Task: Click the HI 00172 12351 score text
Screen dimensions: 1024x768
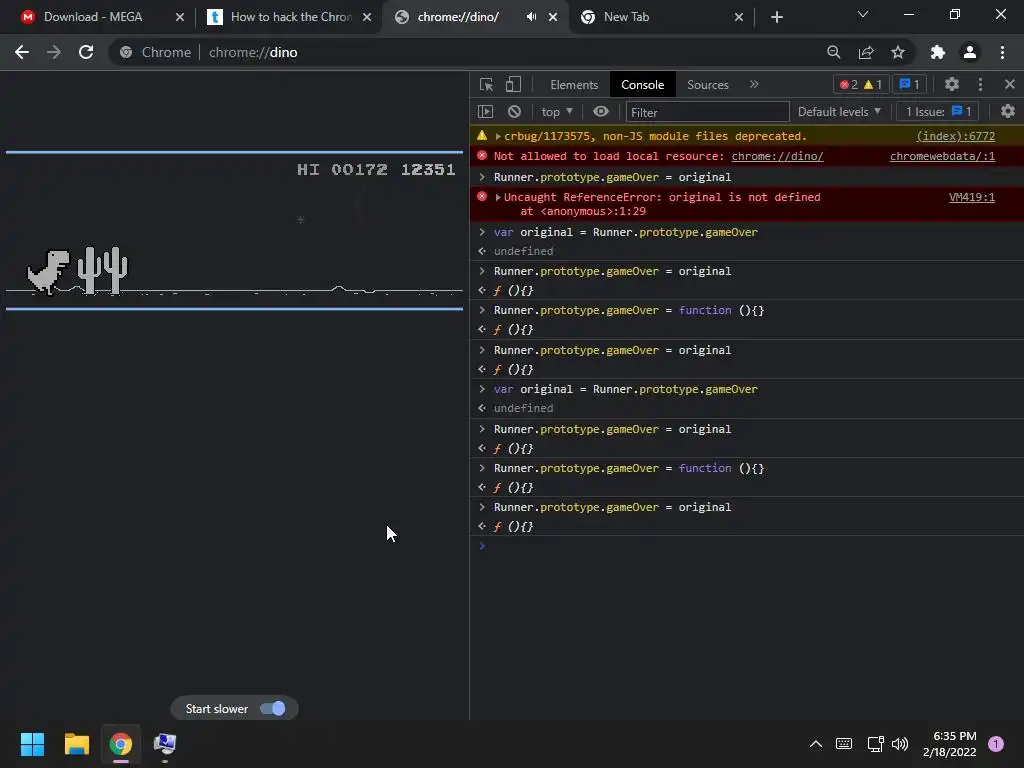Action: pyautogui.click(x=376, y=170)
